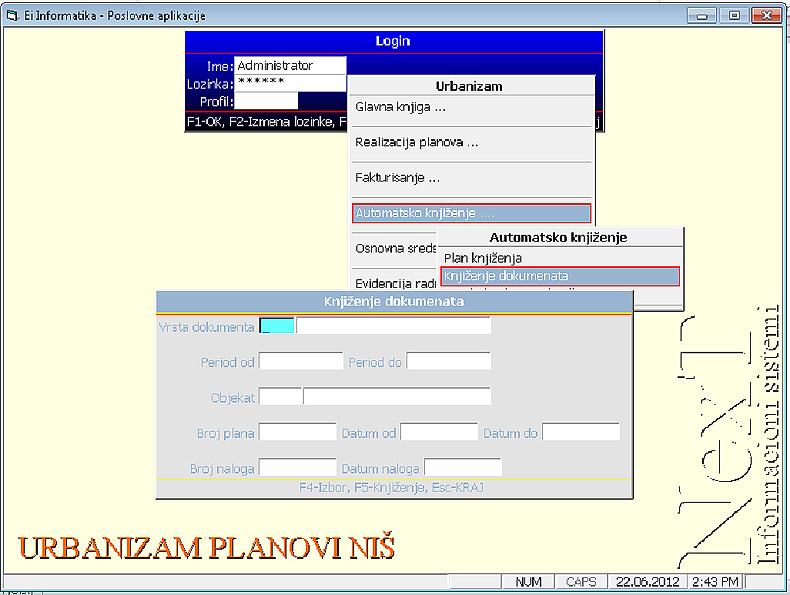
Task: Click the Datum naloga field
Action: tap(462, 467)
